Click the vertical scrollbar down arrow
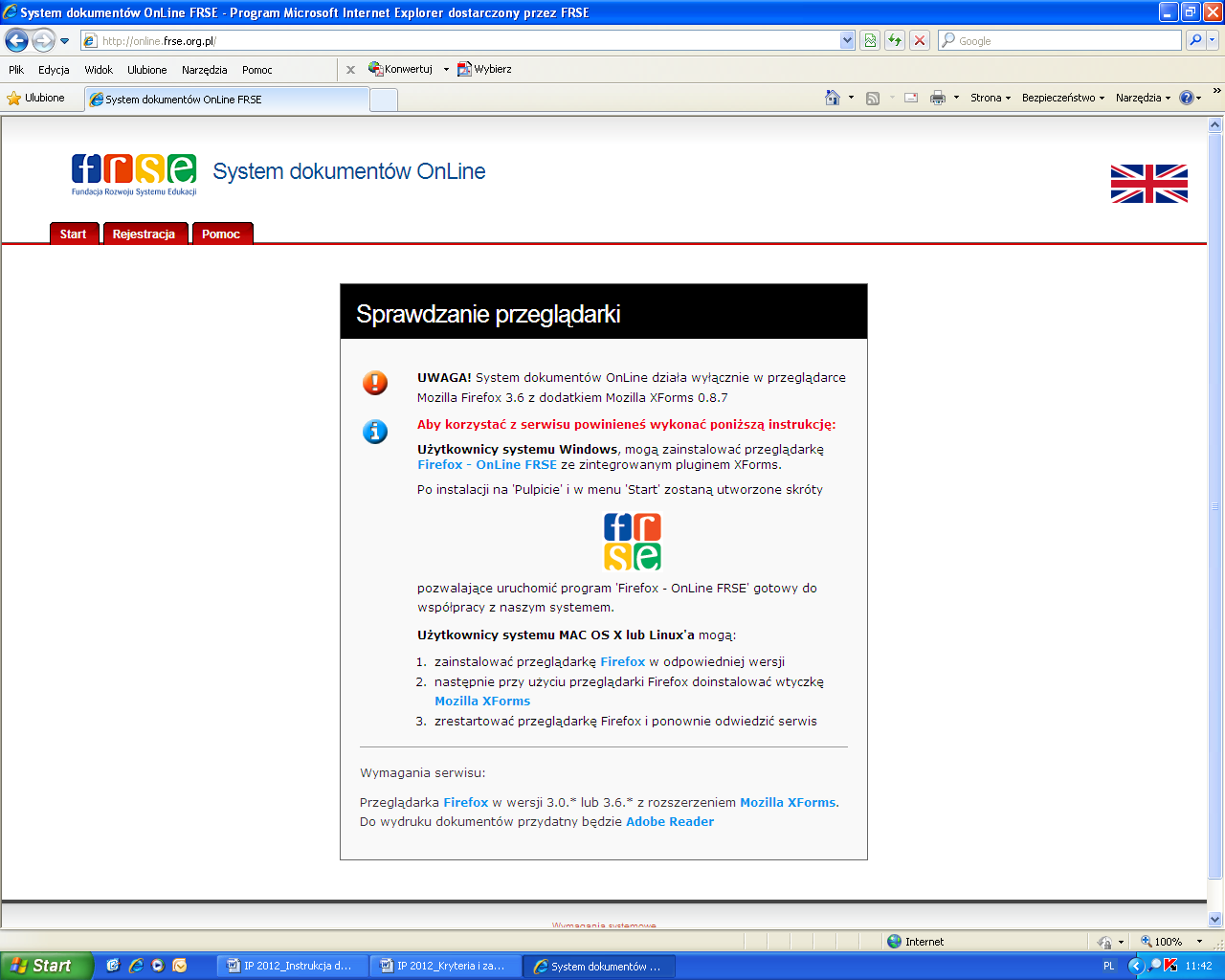 (1215, 919)
